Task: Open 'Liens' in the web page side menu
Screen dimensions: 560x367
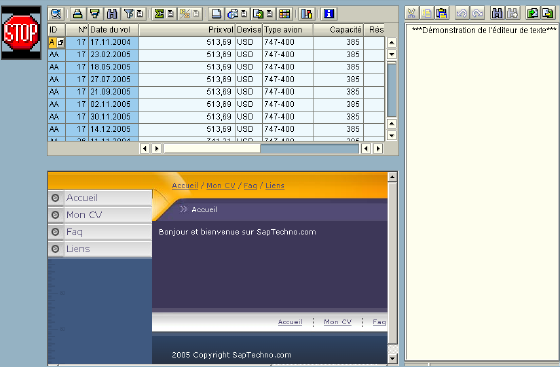Action: [100, 249]
